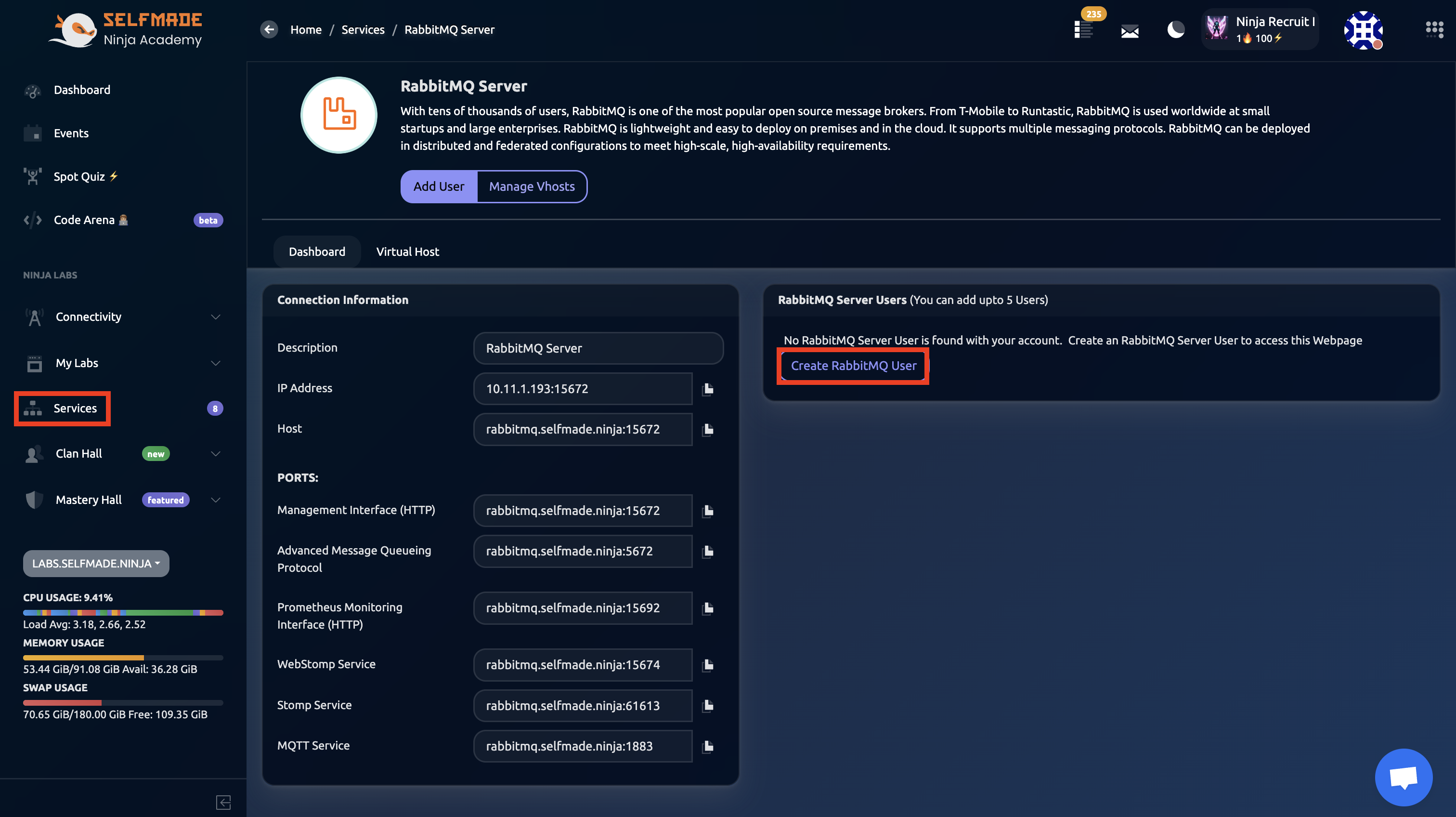The width and height of the screenshot is (1456, 817).
Task: Click the Dashboard sidebar gauge icon
Action: tap(33, 91)
